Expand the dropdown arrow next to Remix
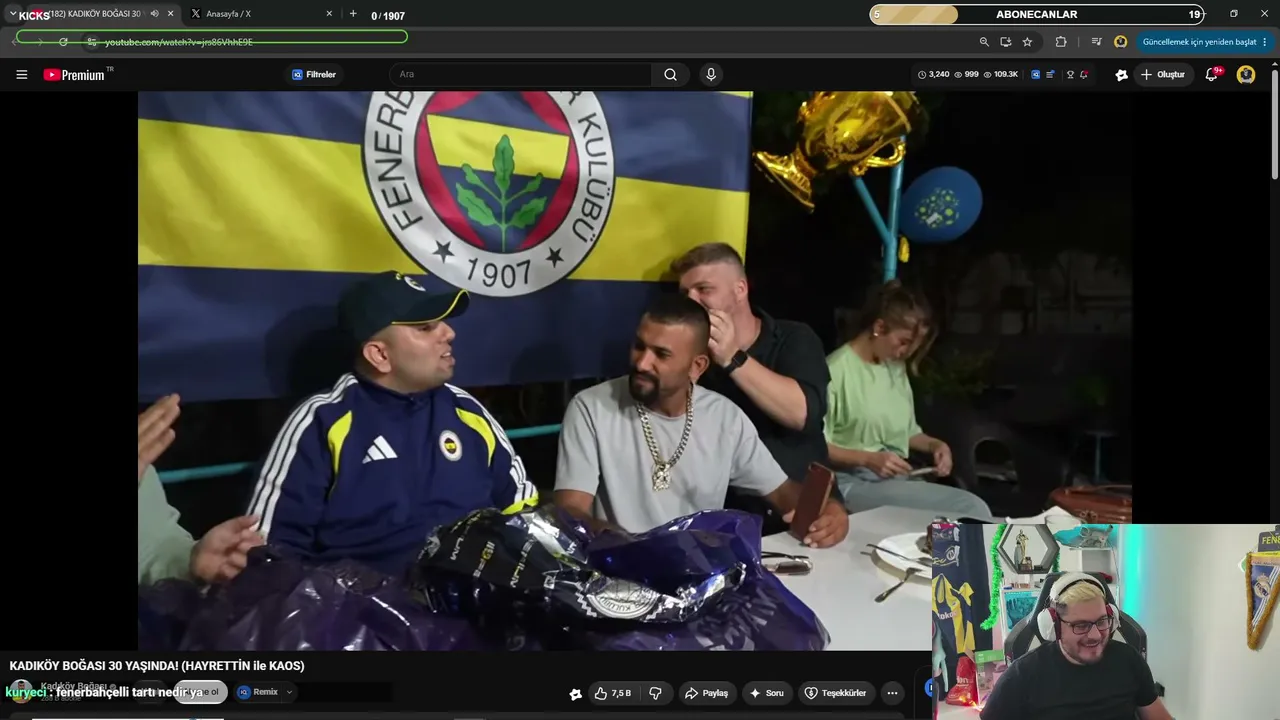The height and width of the screenshot is (720, 1280). pyautogui.click(x=290, y=692)
